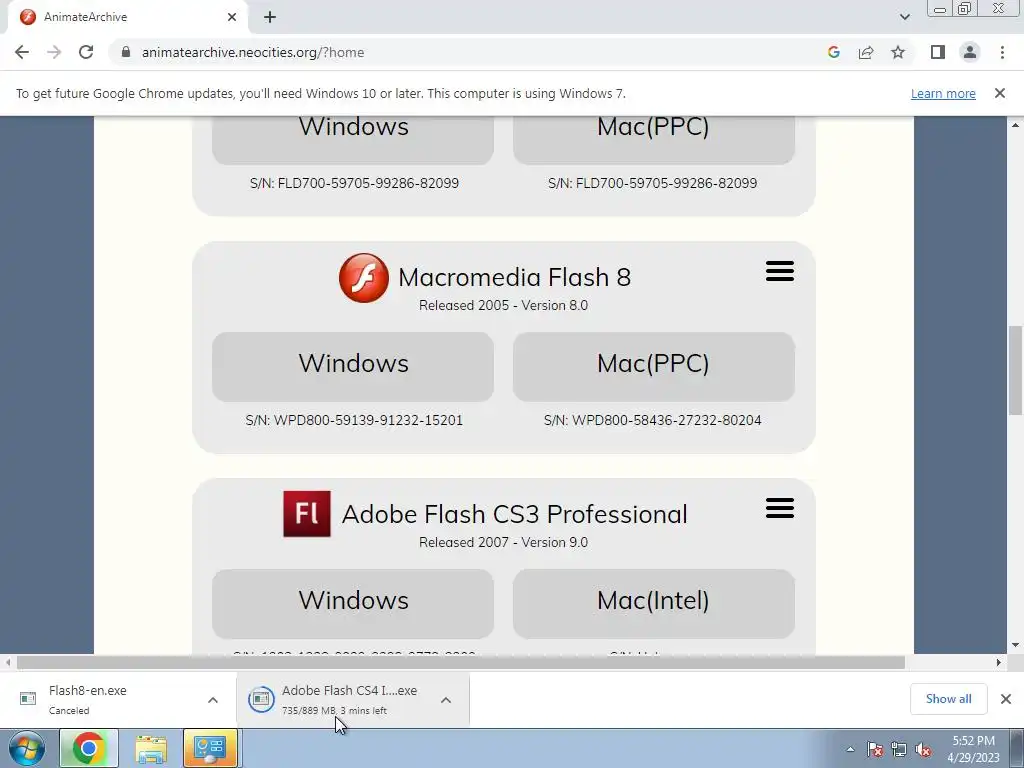Click Adobe Flash CS3 Professional heading

pos(515,515)
